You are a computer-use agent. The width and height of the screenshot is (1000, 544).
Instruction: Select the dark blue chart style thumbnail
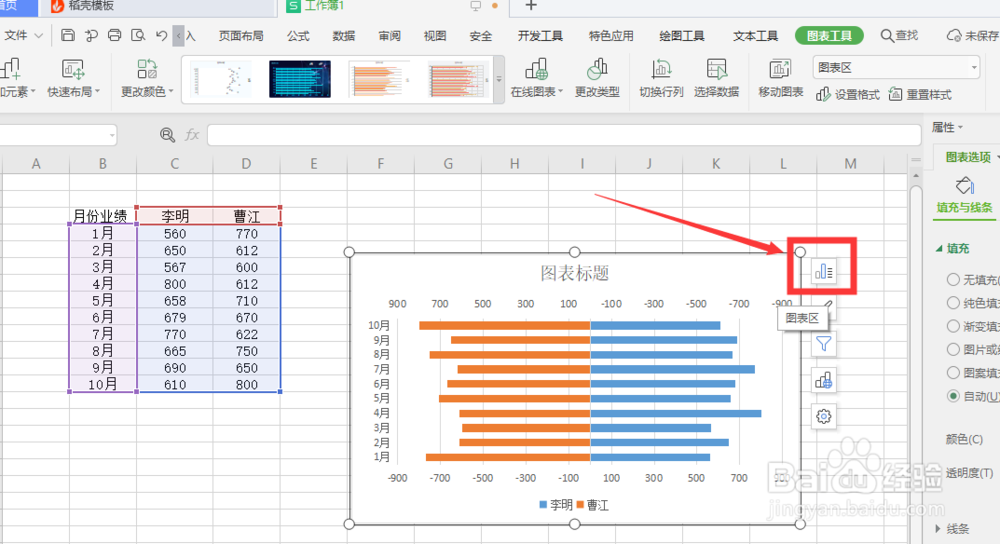[300, 79]
